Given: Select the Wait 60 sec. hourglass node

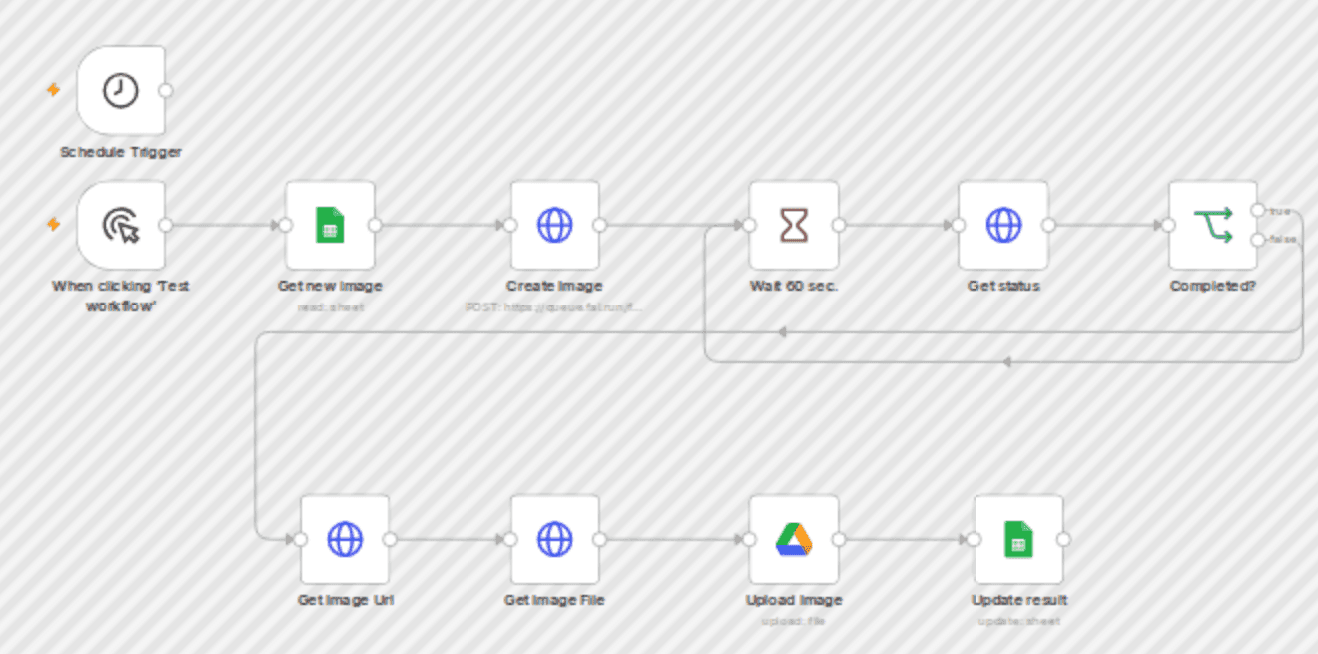Looking at the screenshot, I should (794, 225).
